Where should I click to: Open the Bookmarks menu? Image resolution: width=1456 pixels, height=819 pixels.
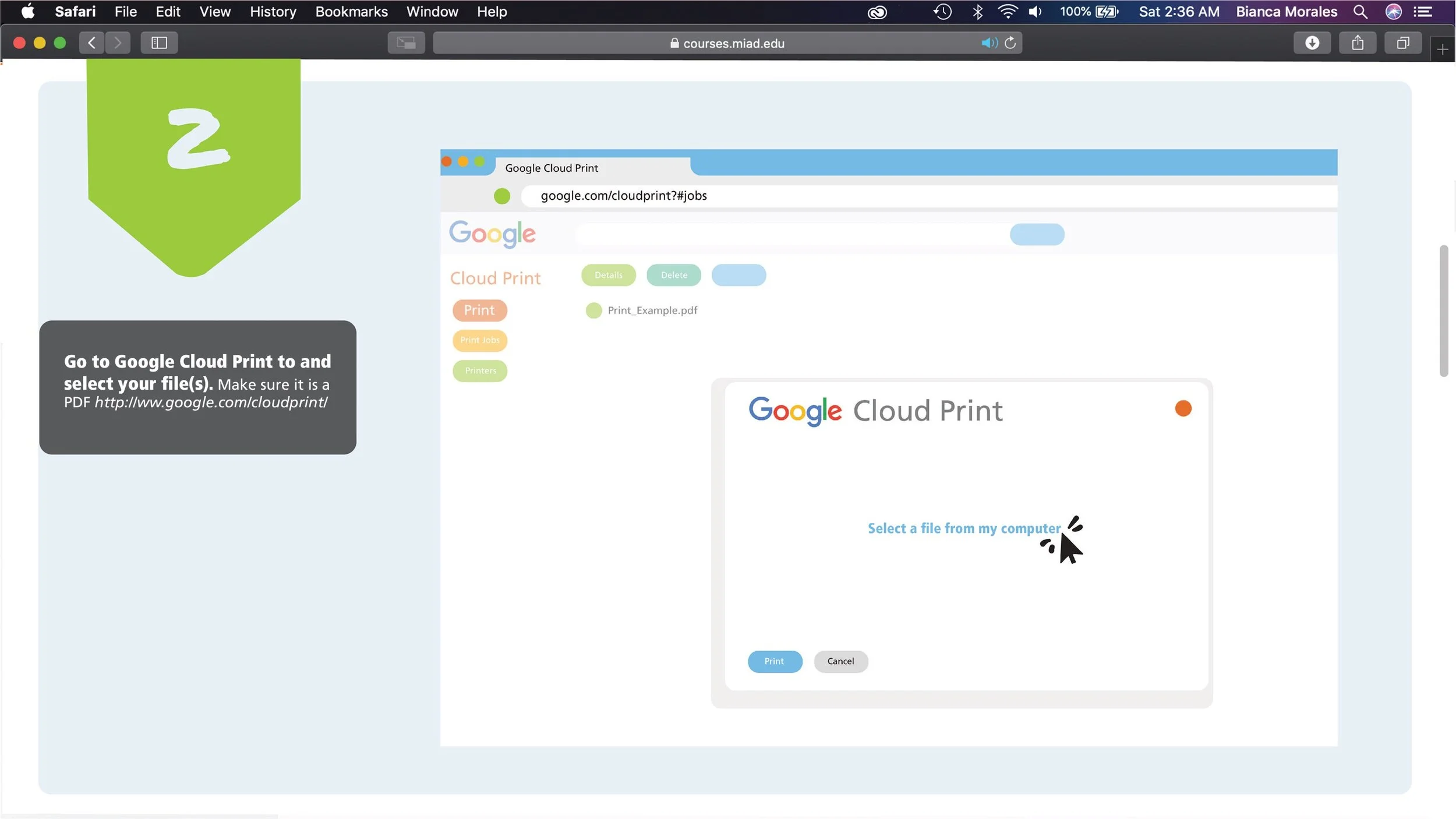pyautogui.click(x=351, y=12)
